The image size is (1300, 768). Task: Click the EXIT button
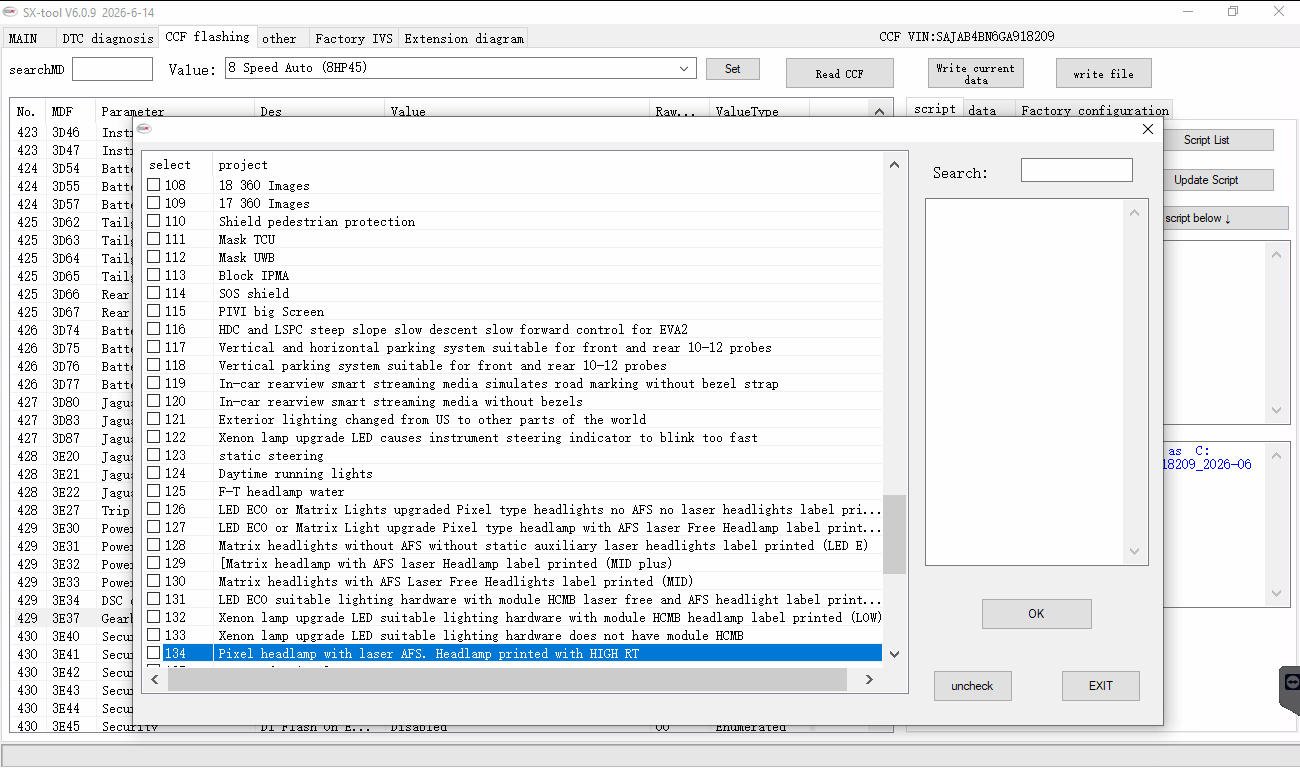(x=1100, y=686)
